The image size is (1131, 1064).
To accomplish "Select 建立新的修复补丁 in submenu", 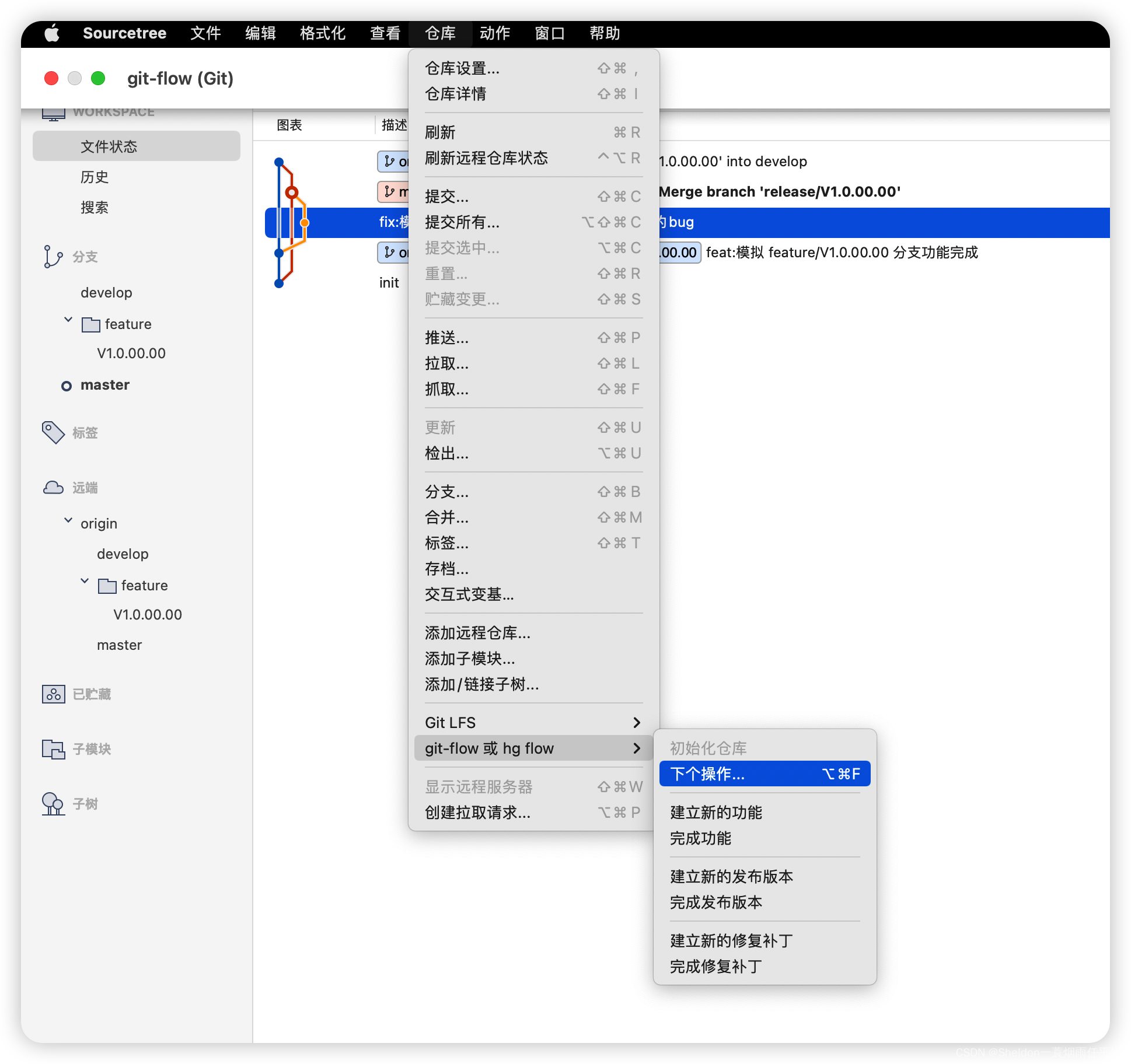I will 765,941.
